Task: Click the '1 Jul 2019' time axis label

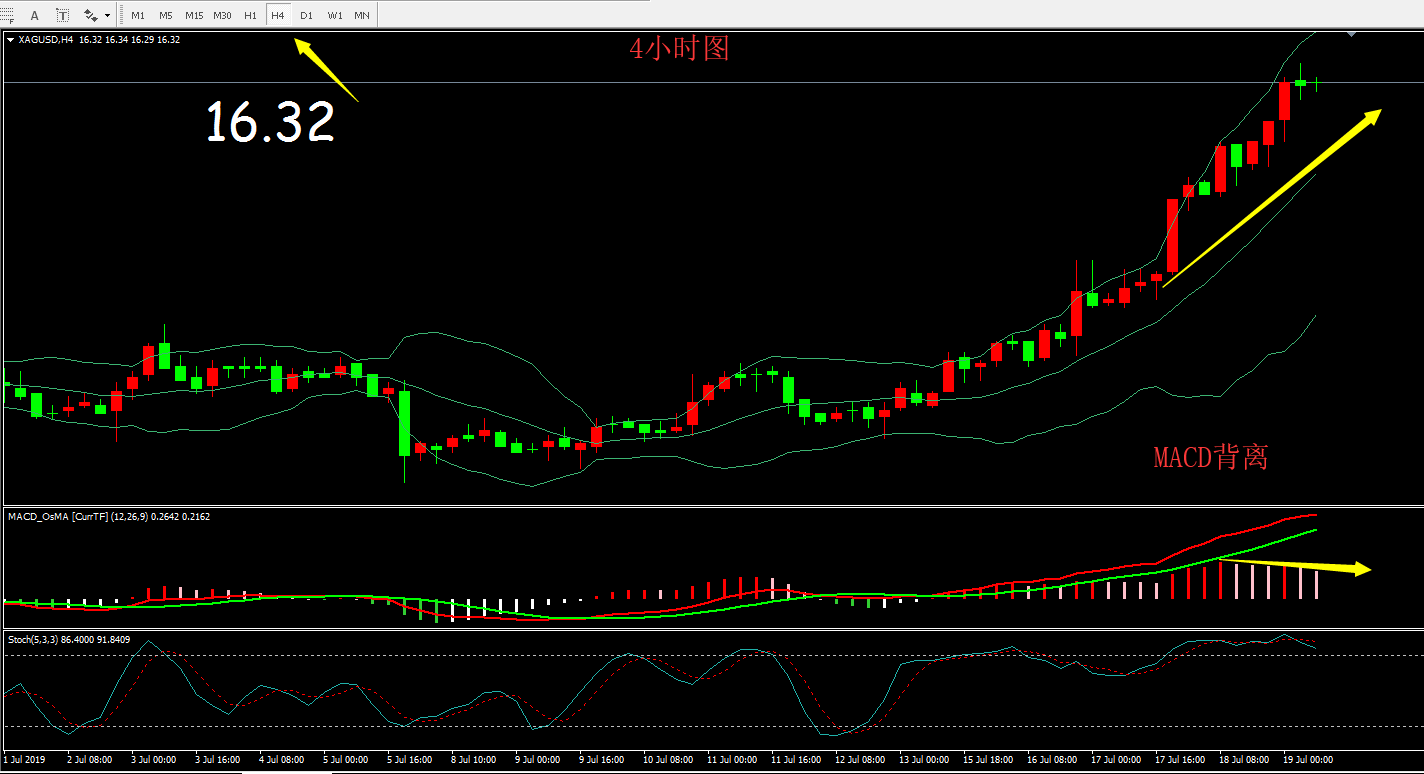Action: click(26, 760)
